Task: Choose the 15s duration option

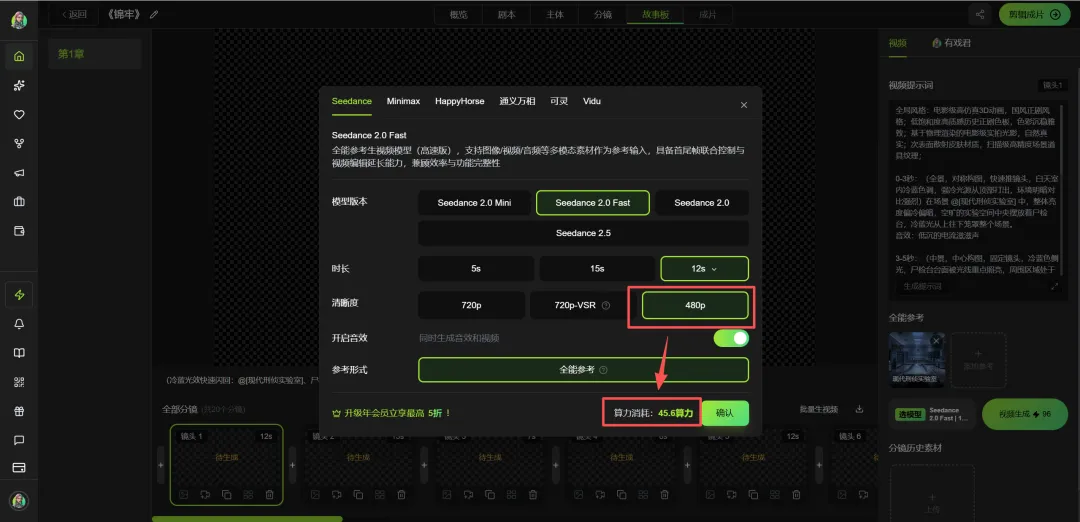Action: 597,269
